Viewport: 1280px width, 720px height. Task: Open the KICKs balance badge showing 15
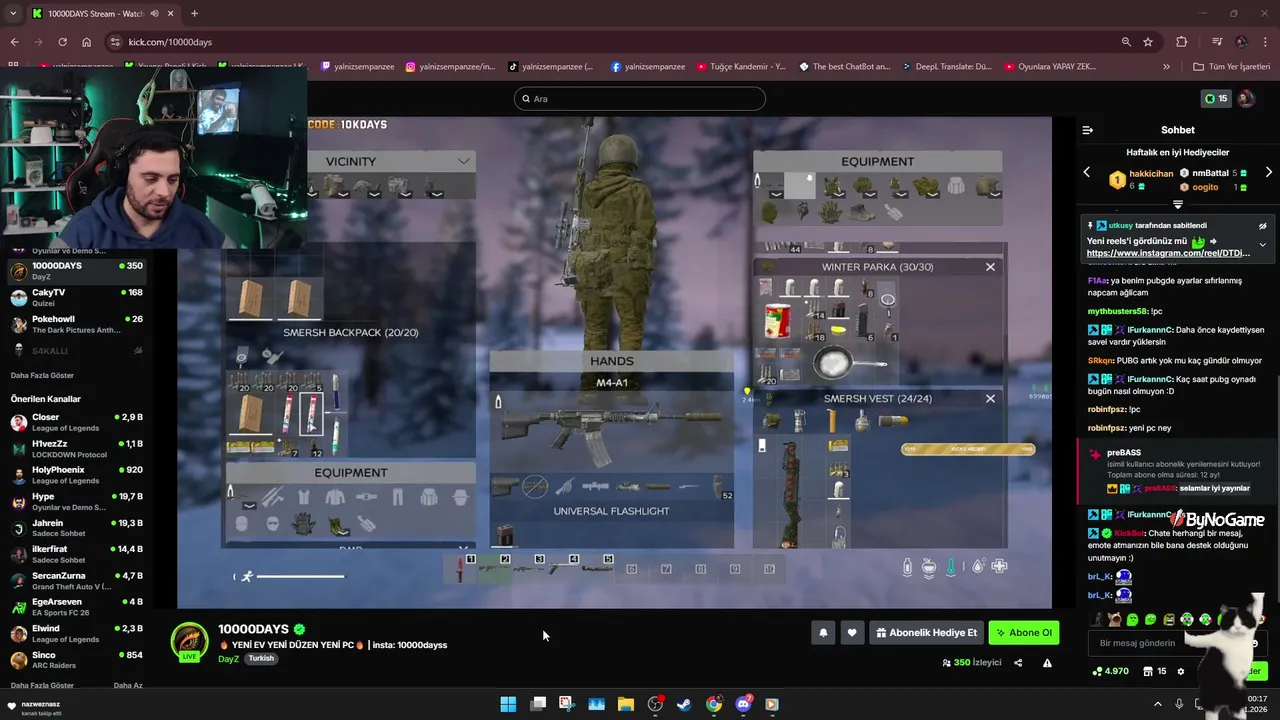tap(1215, 98)
